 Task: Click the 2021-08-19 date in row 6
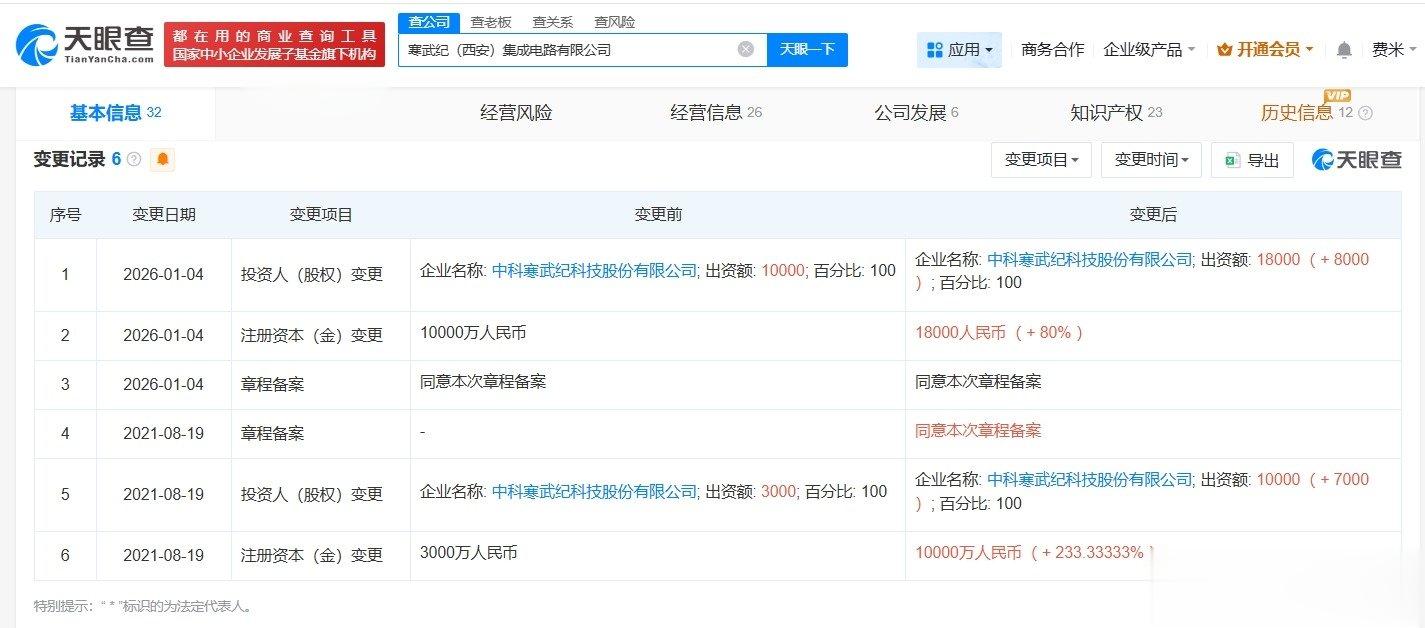(x=163, y=555)
